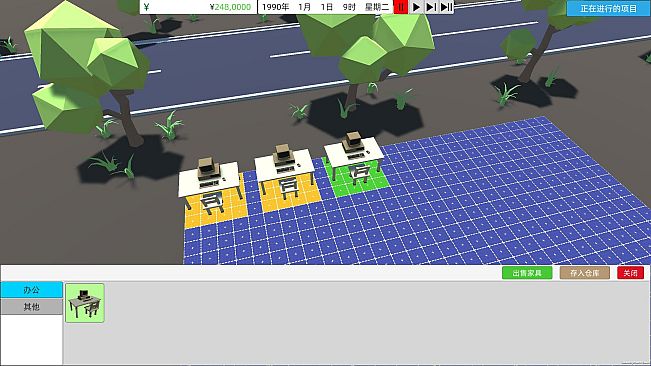Click the year 1990年 in date bar
Screen dimensions: 651x366
pyautogui.click(x=275, y=7)
